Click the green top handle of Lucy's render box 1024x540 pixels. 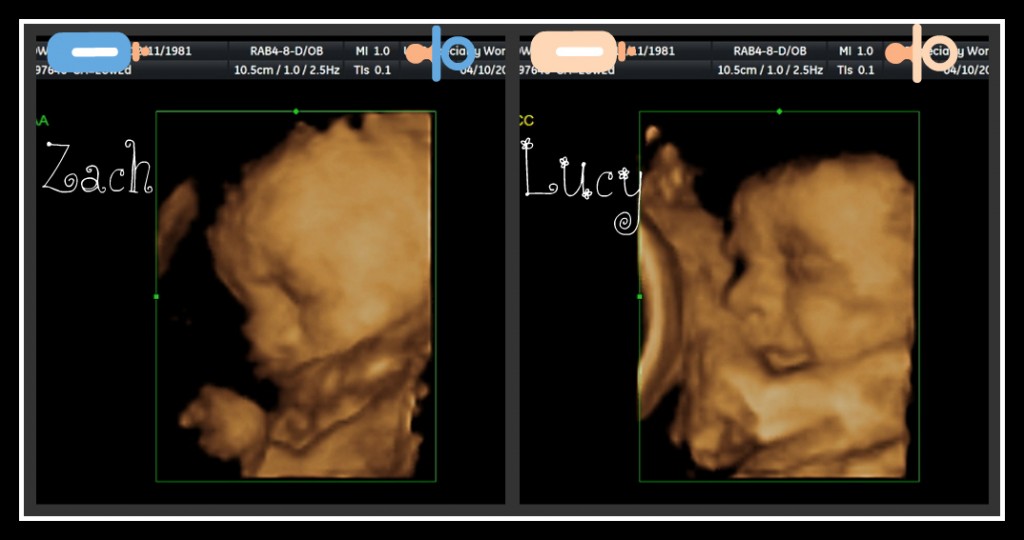779,111
